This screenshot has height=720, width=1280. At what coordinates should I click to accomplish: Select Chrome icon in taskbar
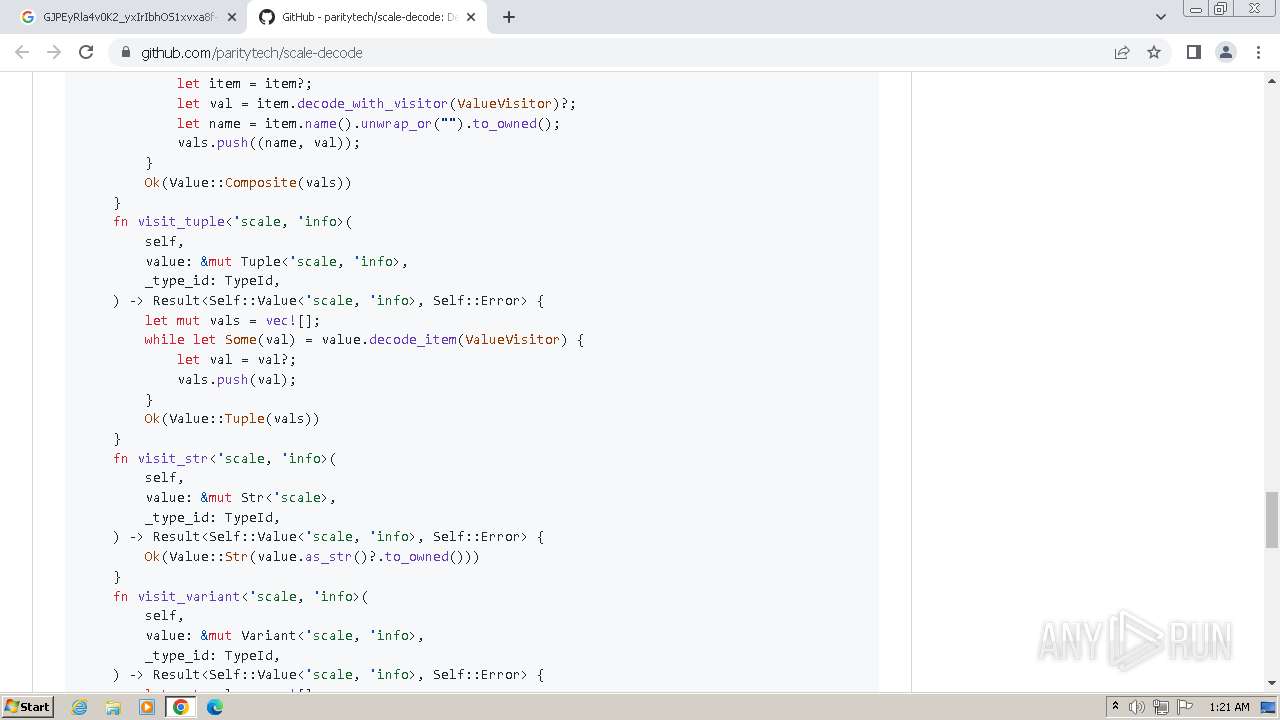pyautogui.click(x=181, y=707)
